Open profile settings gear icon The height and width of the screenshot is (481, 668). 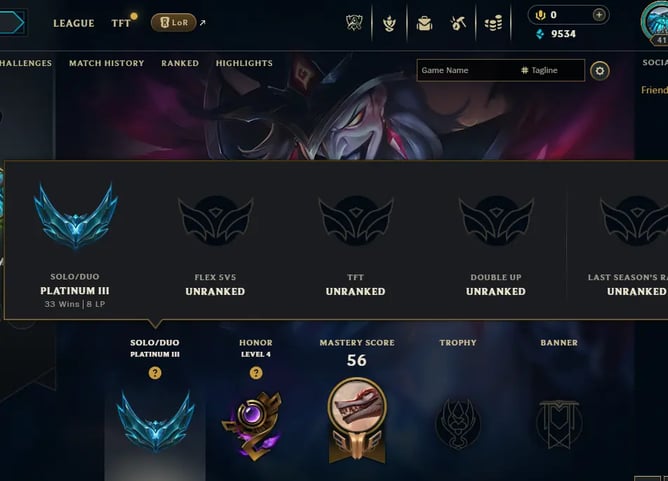tap(600, 71)
